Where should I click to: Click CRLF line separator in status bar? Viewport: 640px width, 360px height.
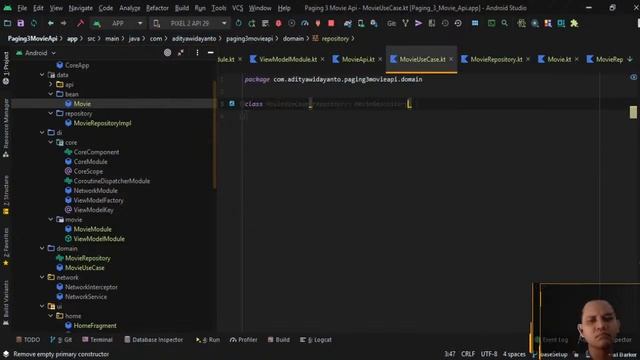(x=468, y=354)
